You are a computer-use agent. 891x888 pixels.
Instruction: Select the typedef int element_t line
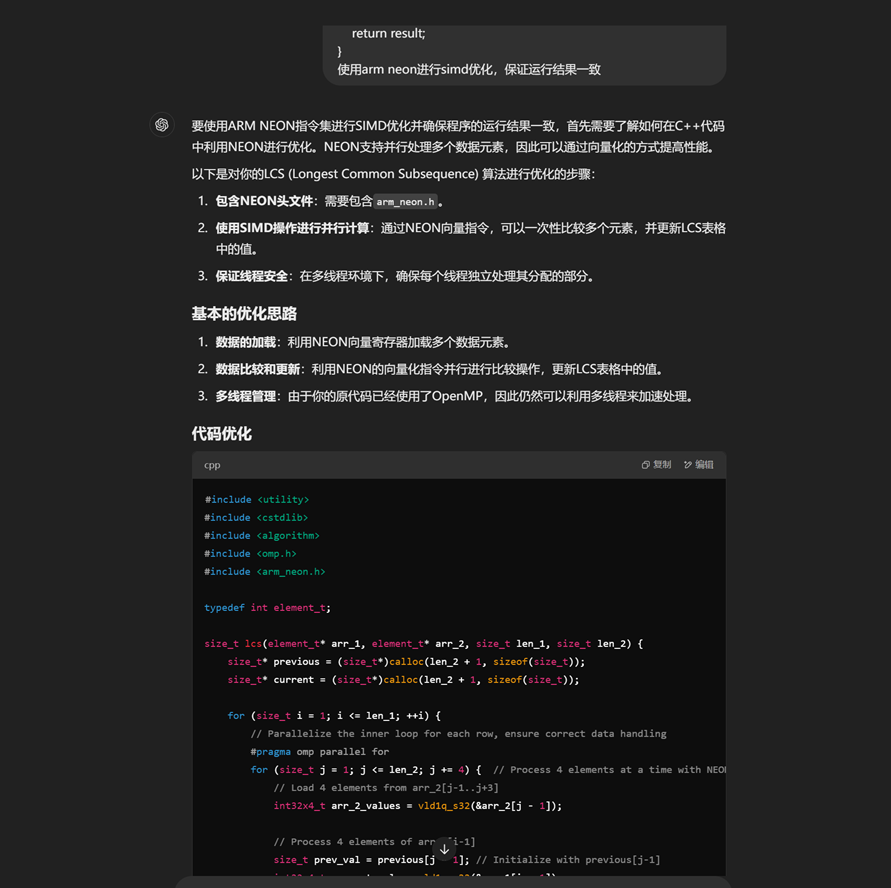[x=271, y=607]
